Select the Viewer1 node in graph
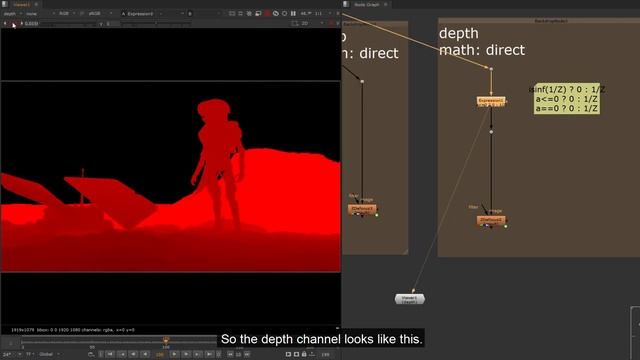Image resolution: width=640 pixels, height=360 pixels. coord(410,299)
